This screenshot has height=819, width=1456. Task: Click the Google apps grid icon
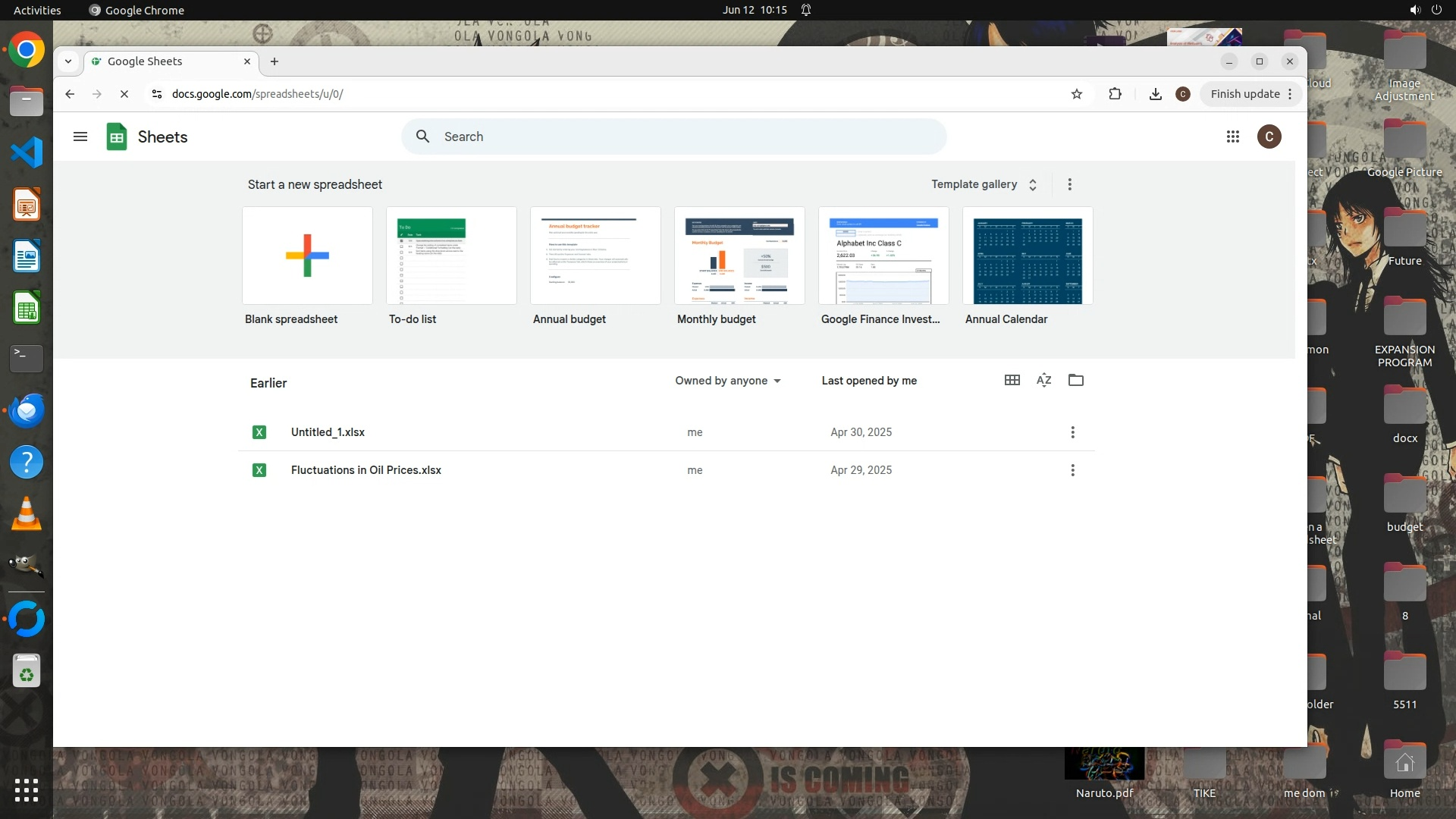click(x=1233, y=136)
